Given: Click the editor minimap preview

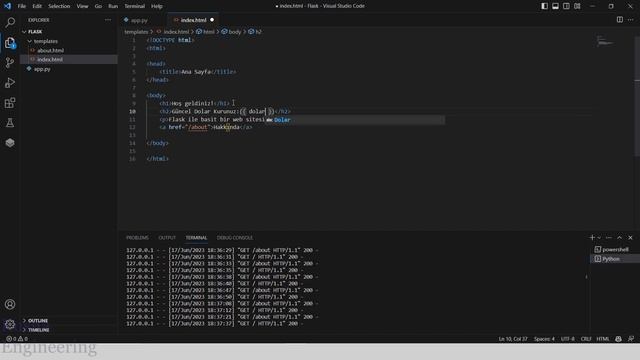Looking at the screenshot, I should pos(604,41).
